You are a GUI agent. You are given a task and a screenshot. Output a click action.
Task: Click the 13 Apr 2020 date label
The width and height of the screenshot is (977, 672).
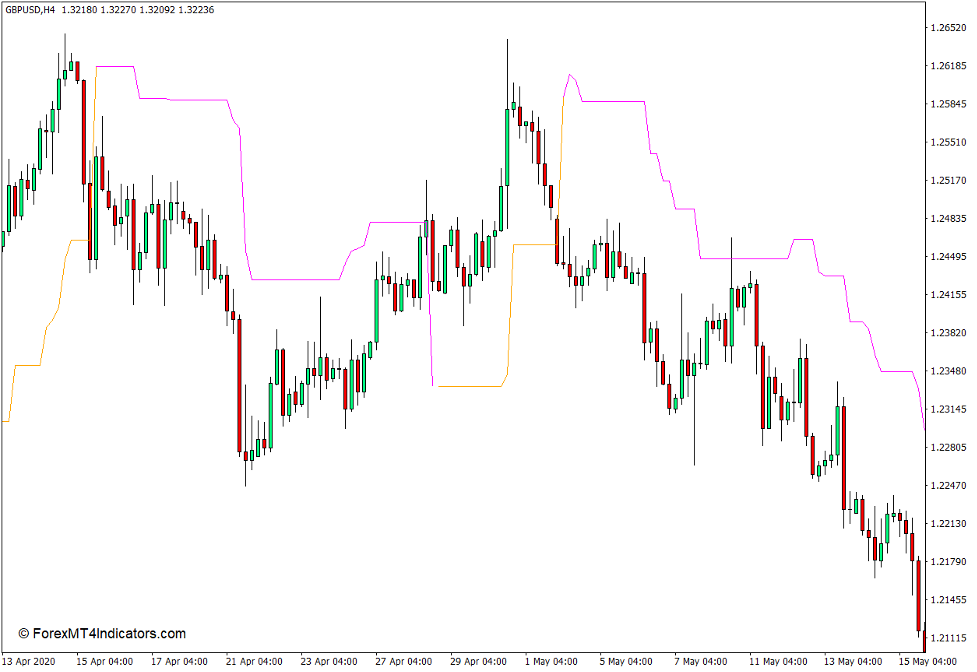pos(30,661)
